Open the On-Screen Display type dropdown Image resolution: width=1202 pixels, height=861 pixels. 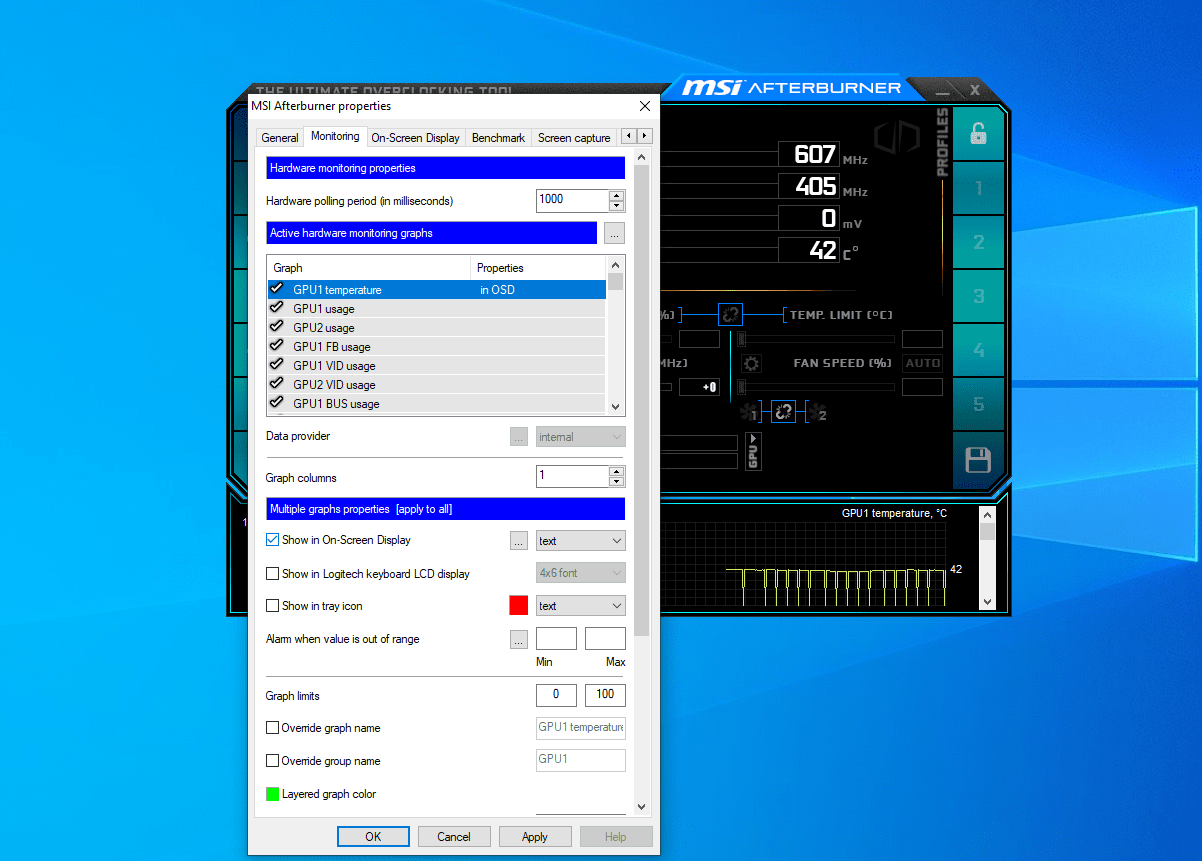click(x=580, y=541)
